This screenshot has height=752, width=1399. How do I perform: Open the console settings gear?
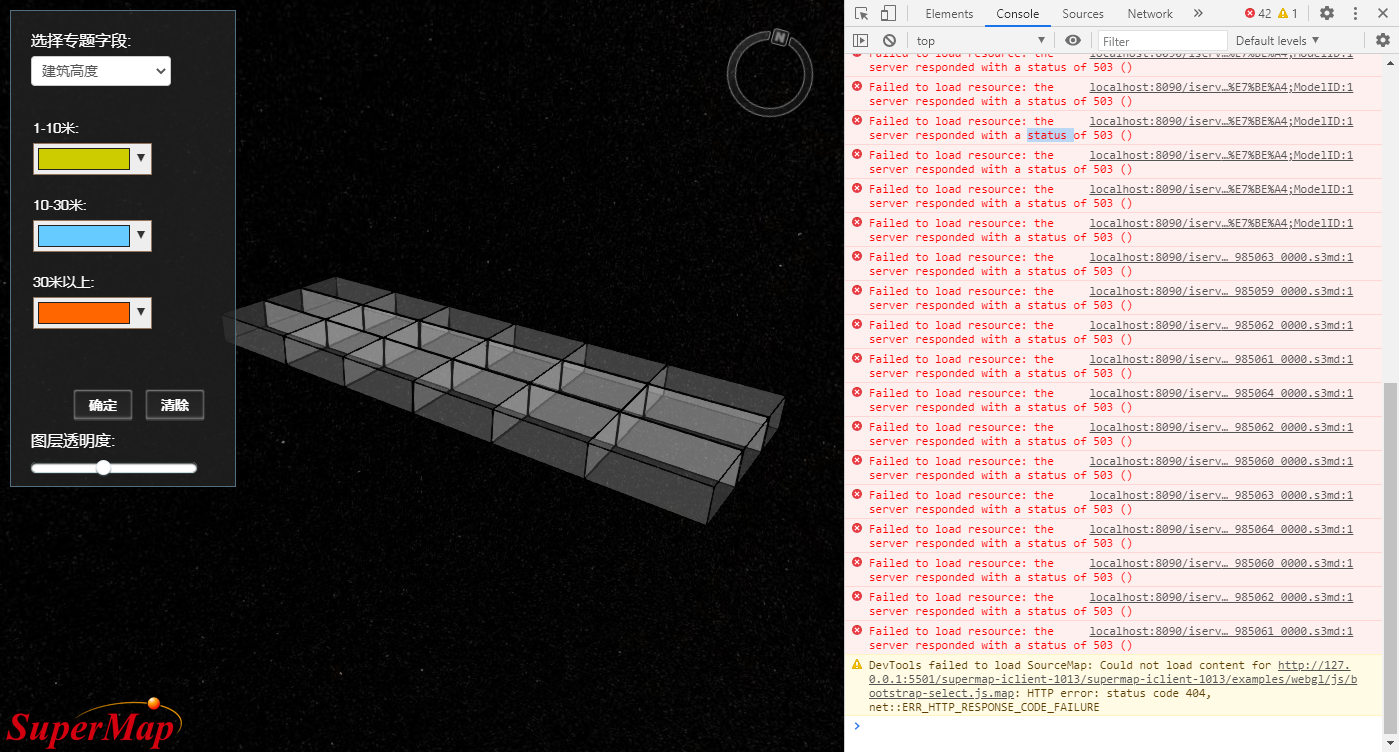(x=1383, y=40)
